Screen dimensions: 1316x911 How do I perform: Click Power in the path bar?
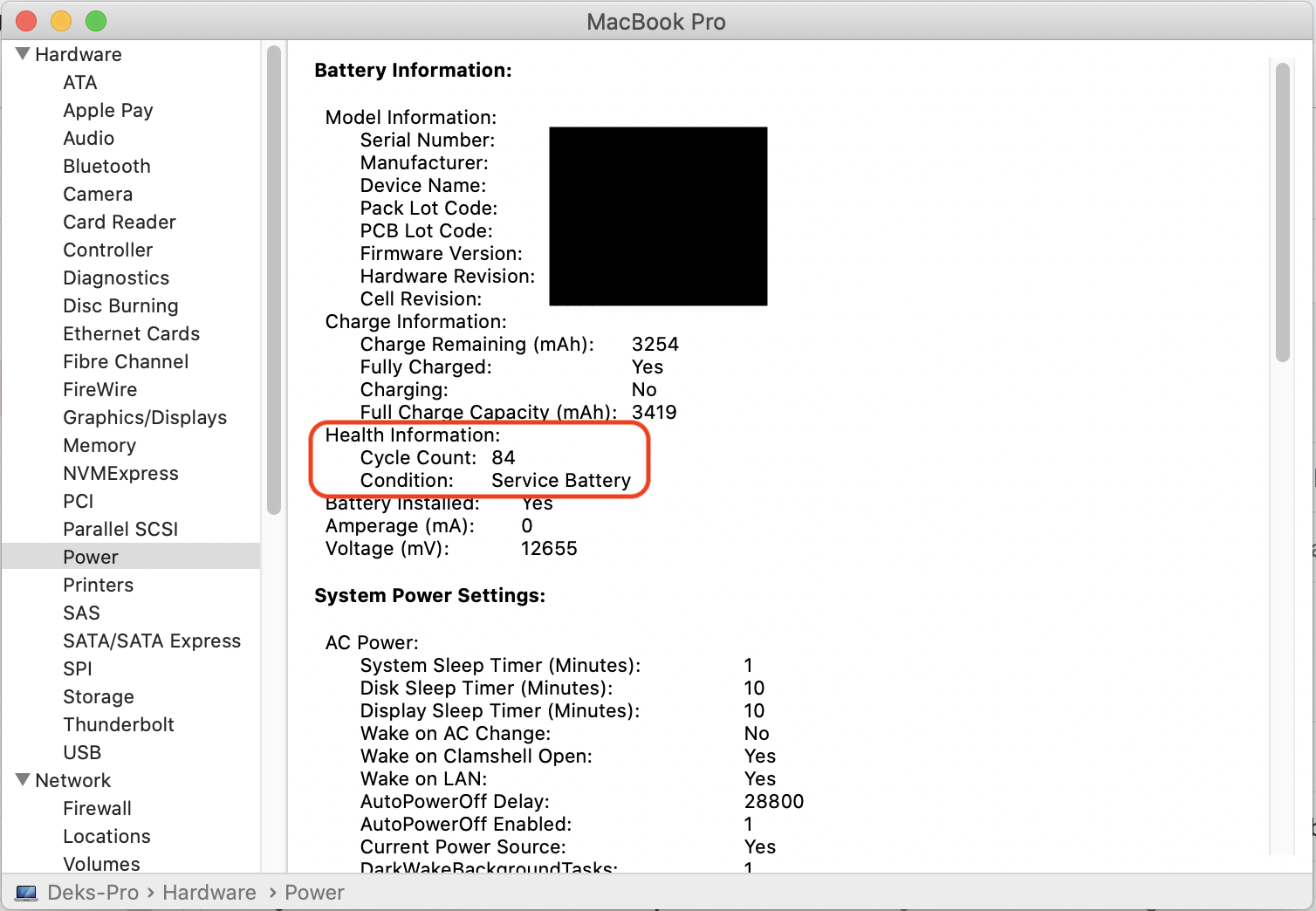coord(314,893)
